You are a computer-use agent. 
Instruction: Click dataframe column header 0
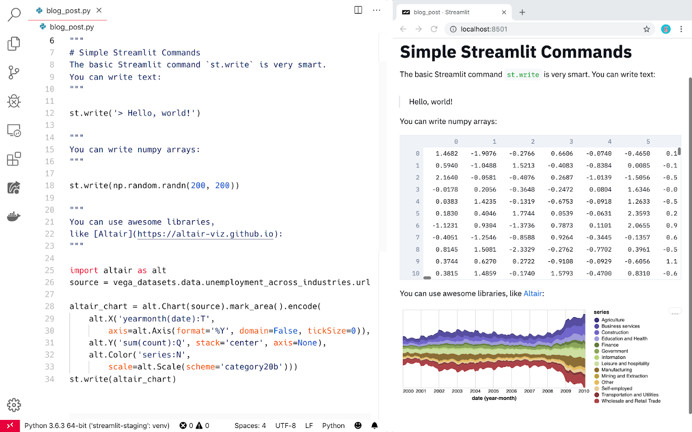456,142
